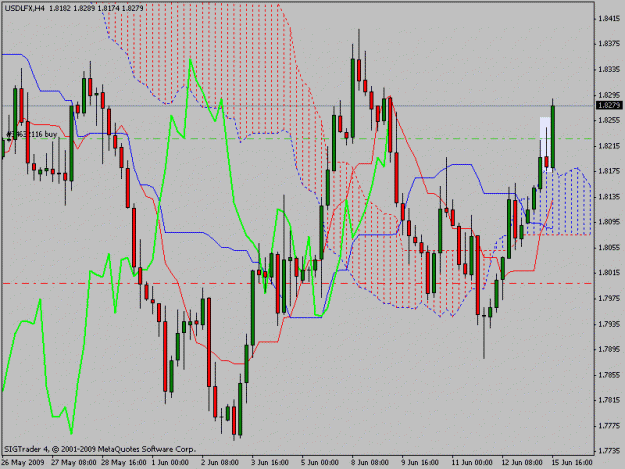Click price axis label 1.8095
The width and height of the screenshot is (625, 469).
point(609,222)
